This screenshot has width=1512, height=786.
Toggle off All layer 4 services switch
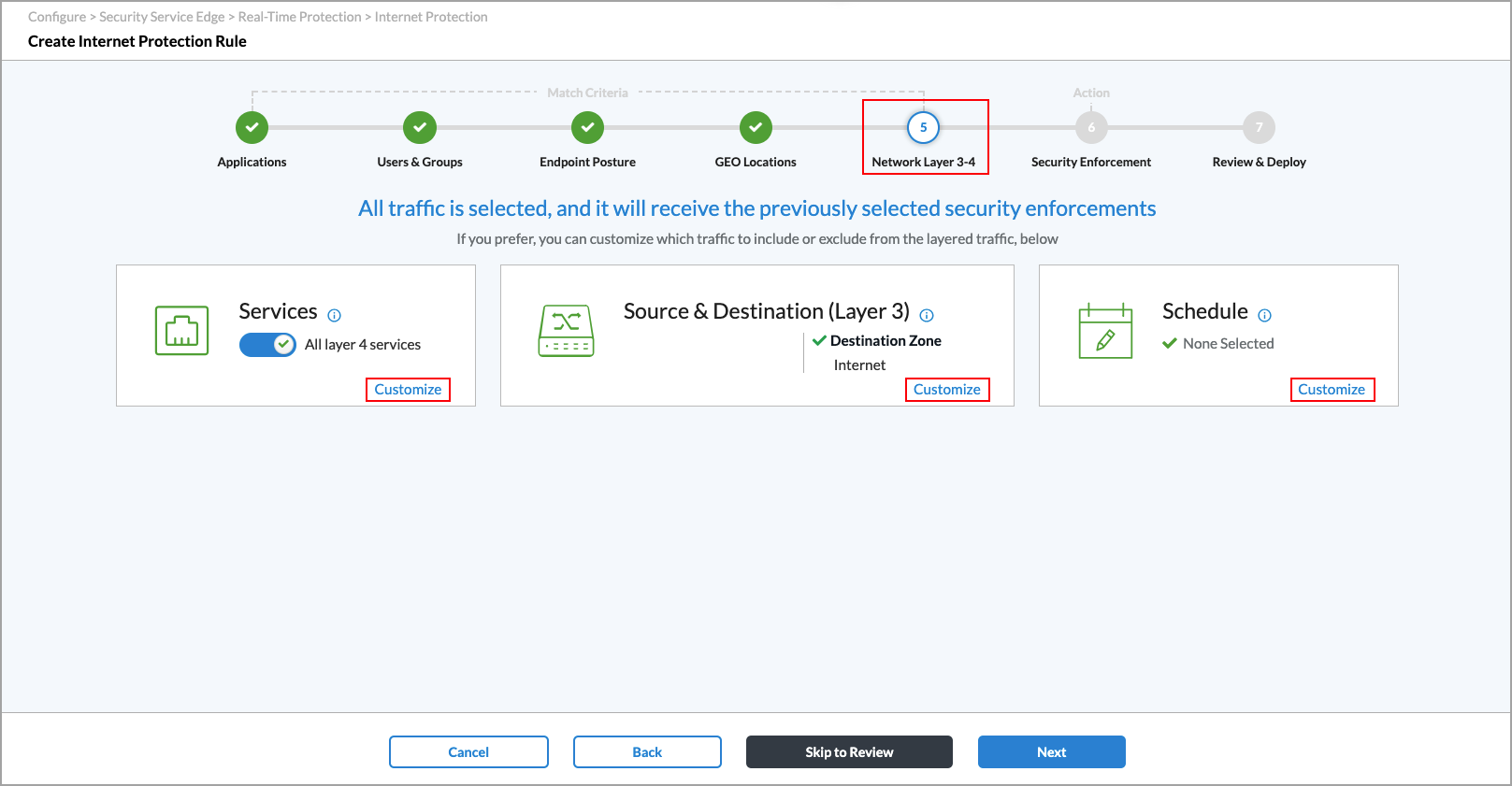point(267,345)
